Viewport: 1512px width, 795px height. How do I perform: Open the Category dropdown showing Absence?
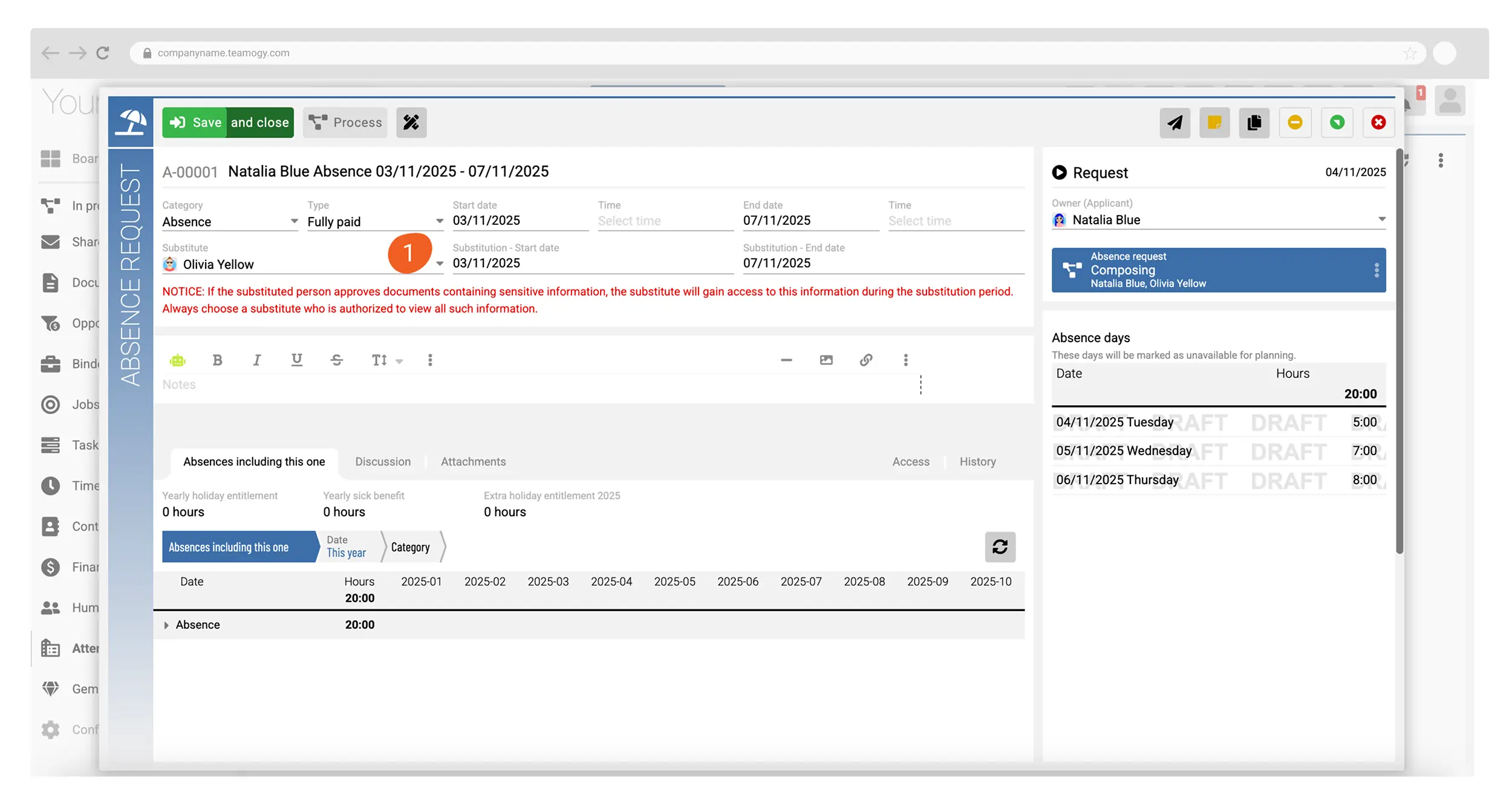230,222
